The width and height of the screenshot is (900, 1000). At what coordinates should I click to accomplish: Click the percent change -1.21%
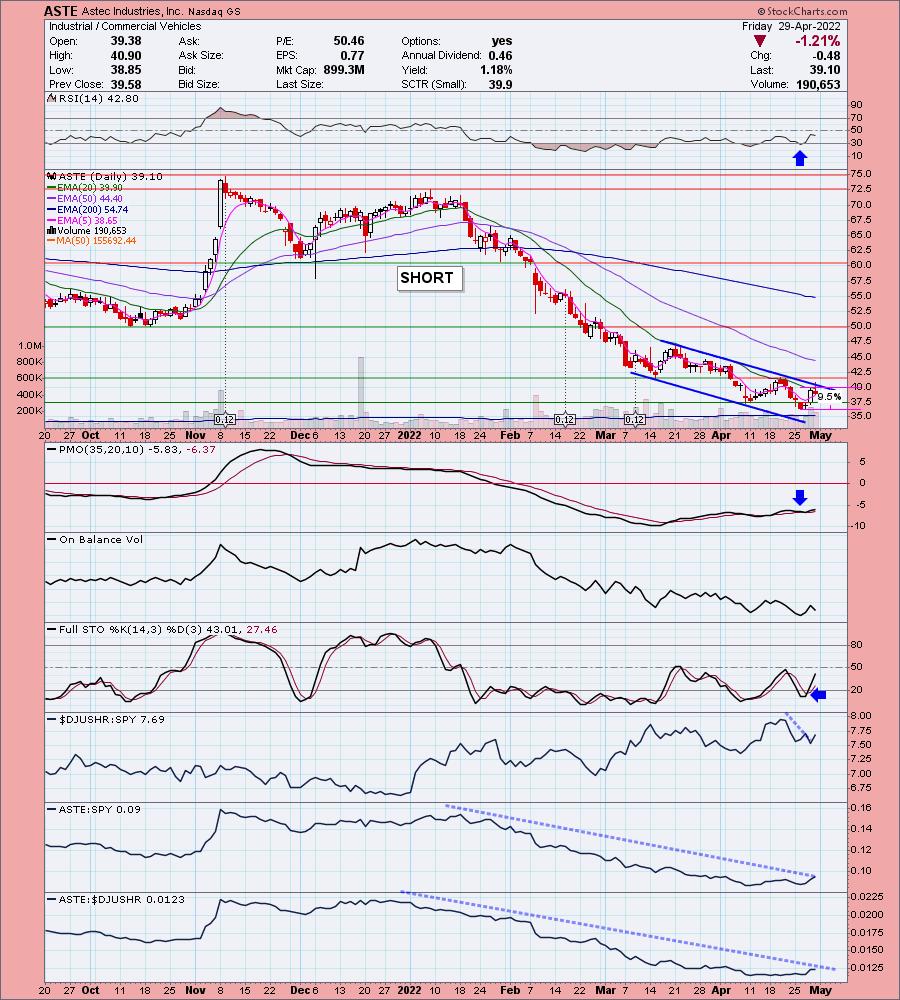817,41
